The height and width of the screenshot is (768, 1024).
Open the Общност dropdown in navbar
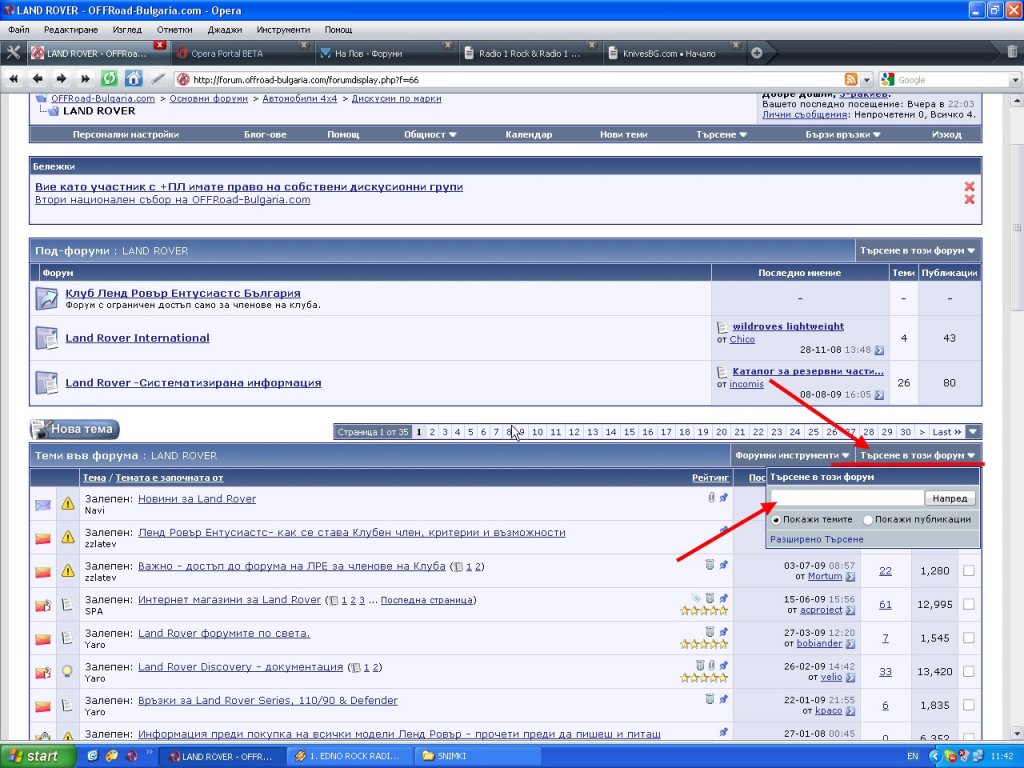point(430,134)
